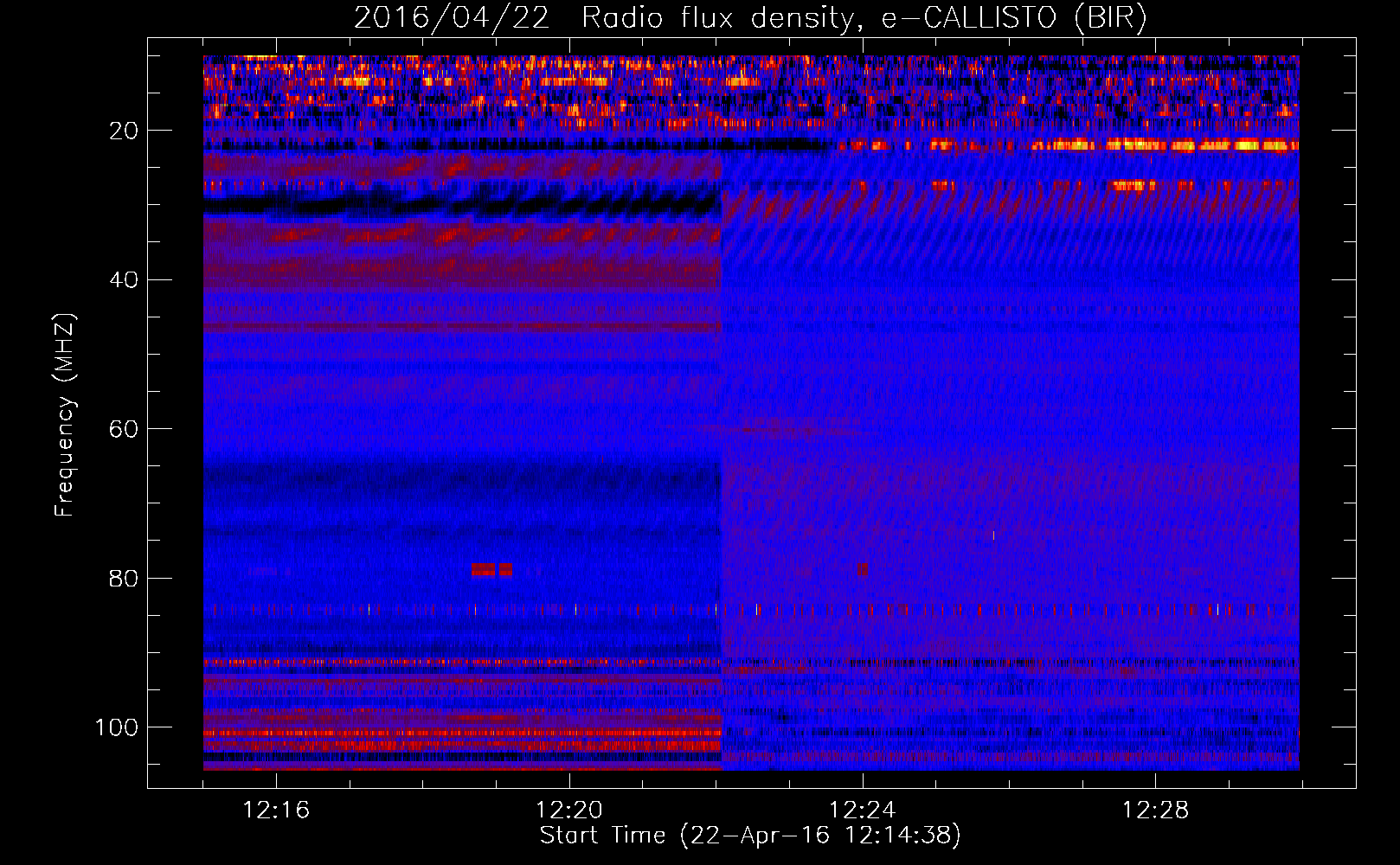Click the 12:16 time axis label

pyautogui.click(x=276, y=811)
